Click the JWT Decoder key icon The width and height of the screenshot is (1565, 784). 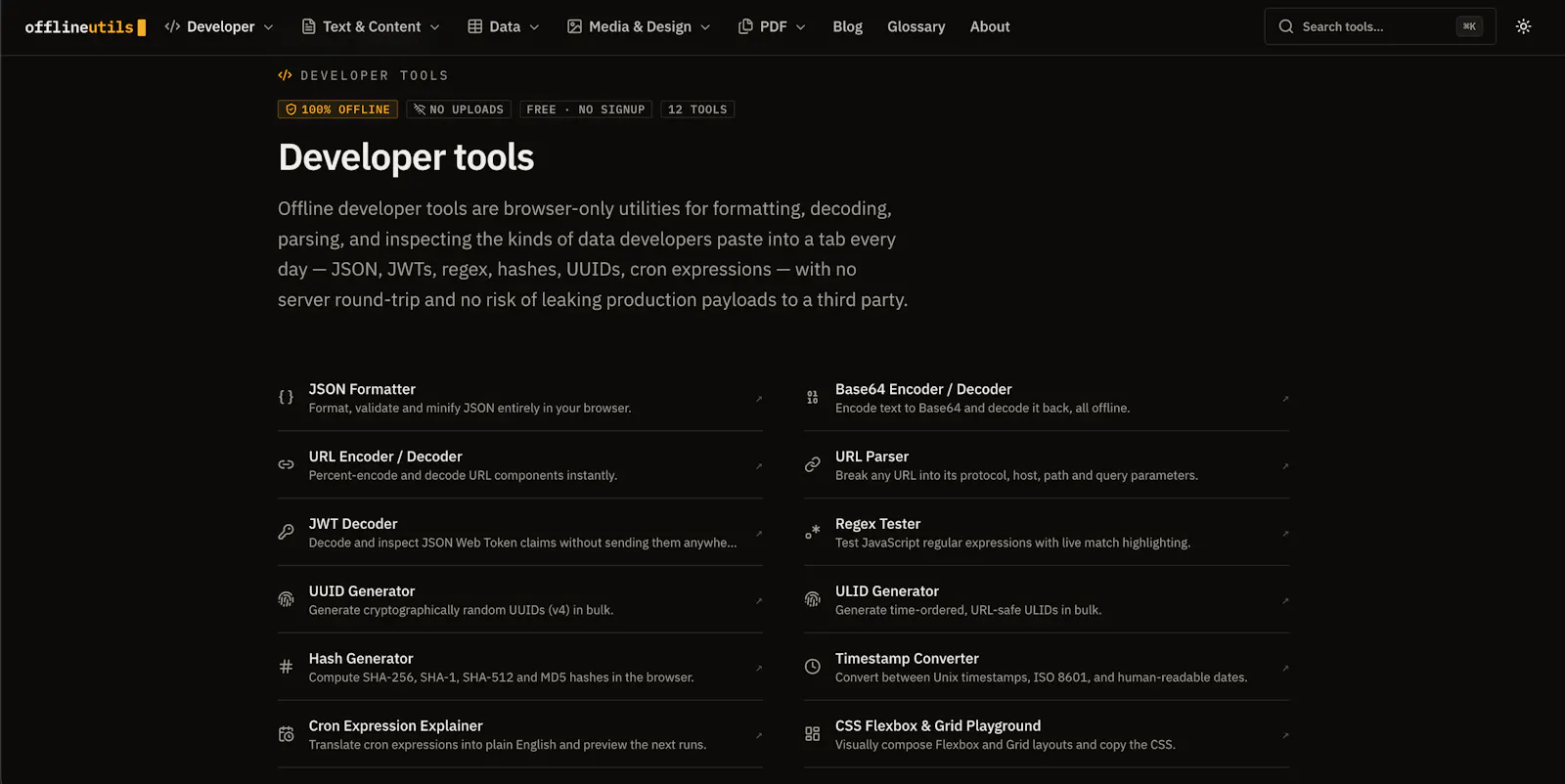click(286, 532)
